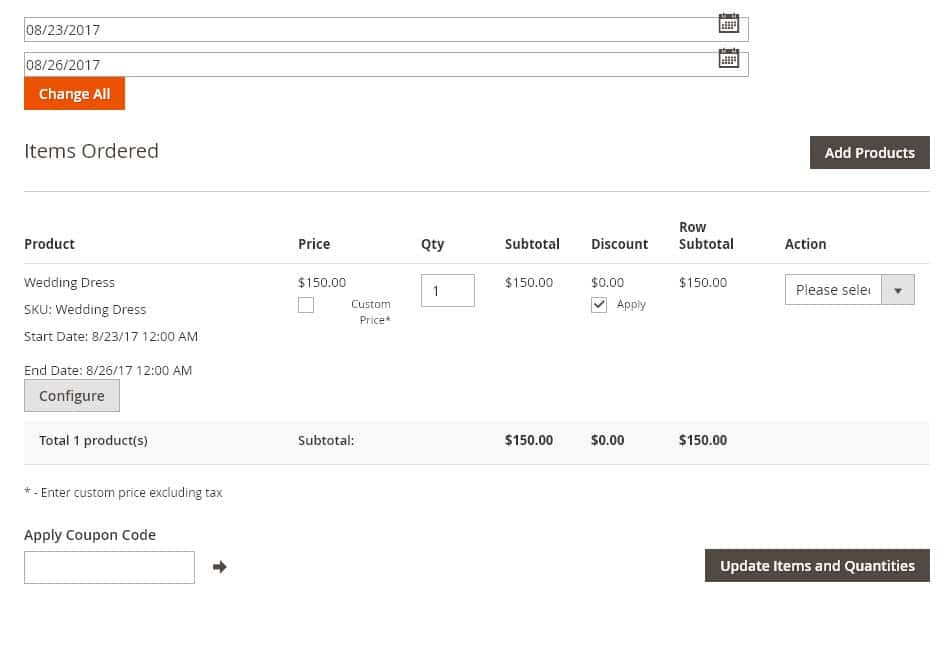
Task: Click the Discount column header
Action: pyautogui.click(x=619, y=244)
